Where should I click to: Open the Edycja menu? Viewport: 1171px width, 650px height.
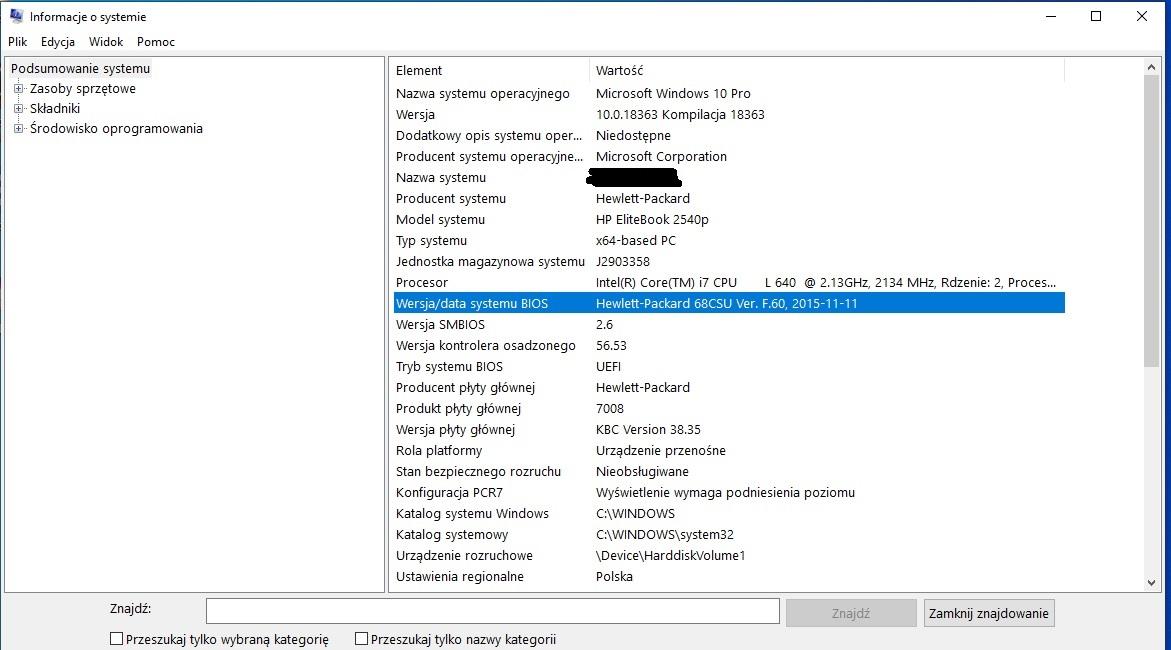point(58,42)
